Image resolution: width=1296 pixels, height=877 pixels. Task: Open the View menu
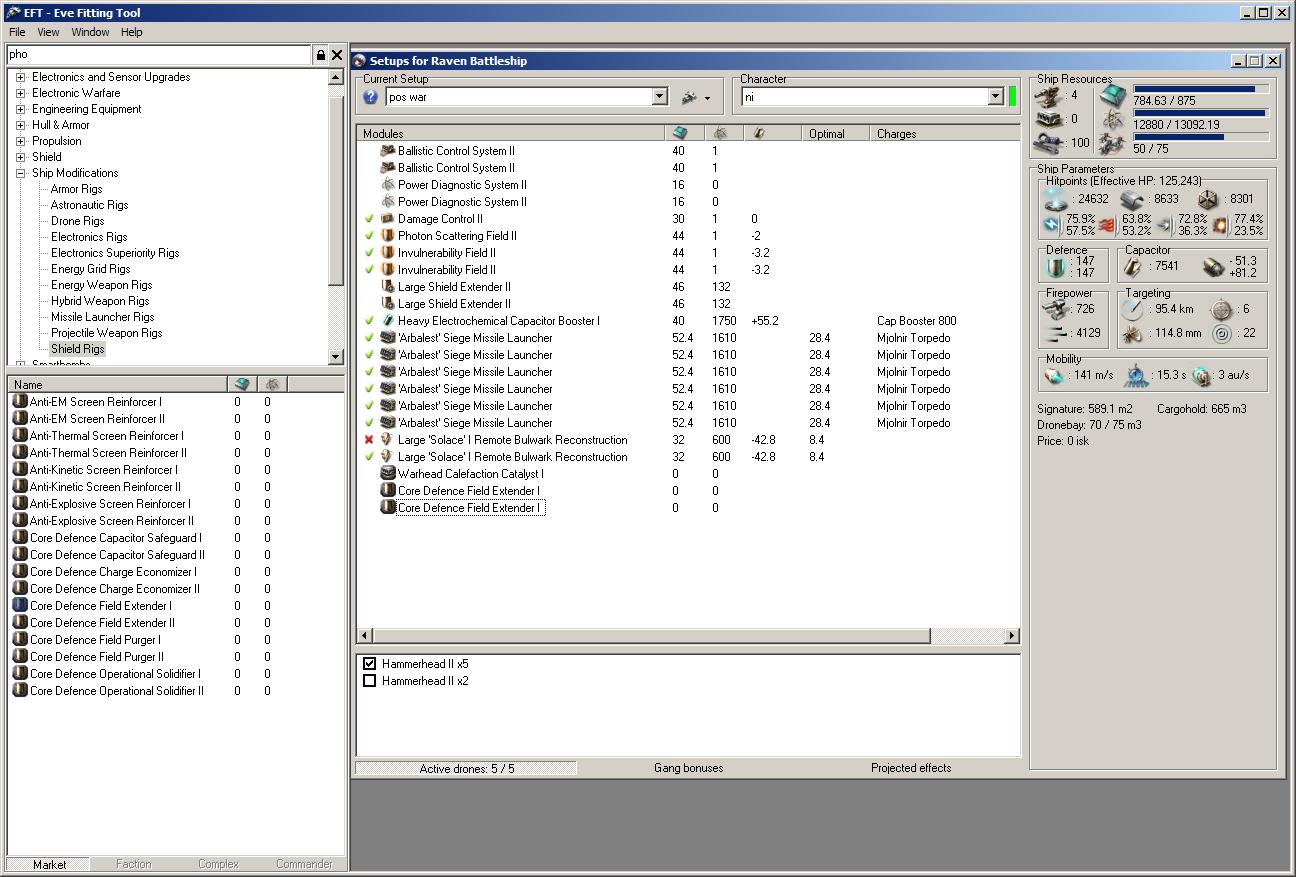pyautogui.click(x=48, y=32)
